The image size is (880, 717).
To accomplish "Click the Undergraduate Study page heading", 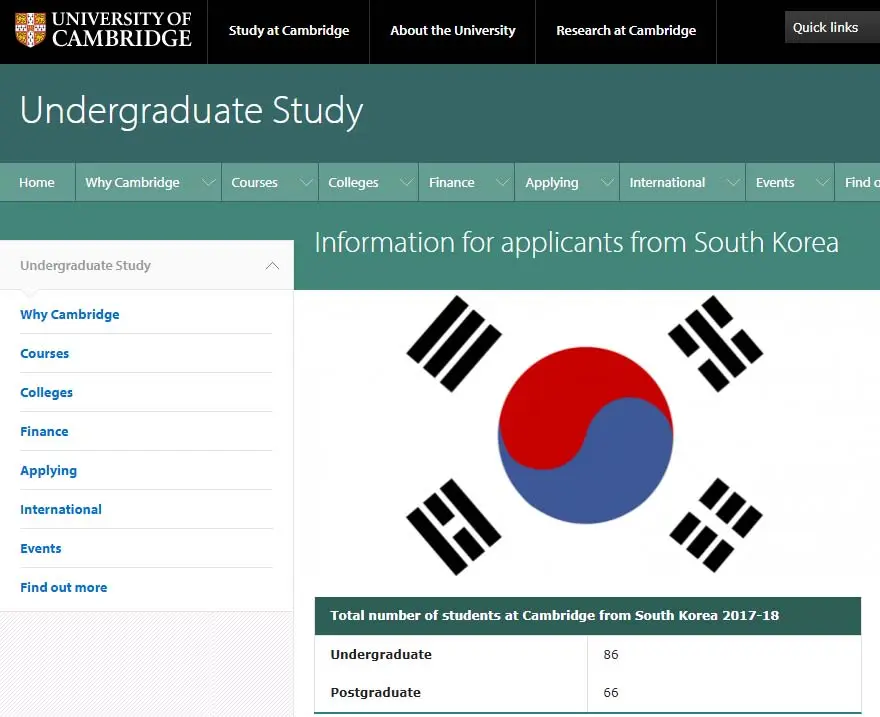I will 192,111.
